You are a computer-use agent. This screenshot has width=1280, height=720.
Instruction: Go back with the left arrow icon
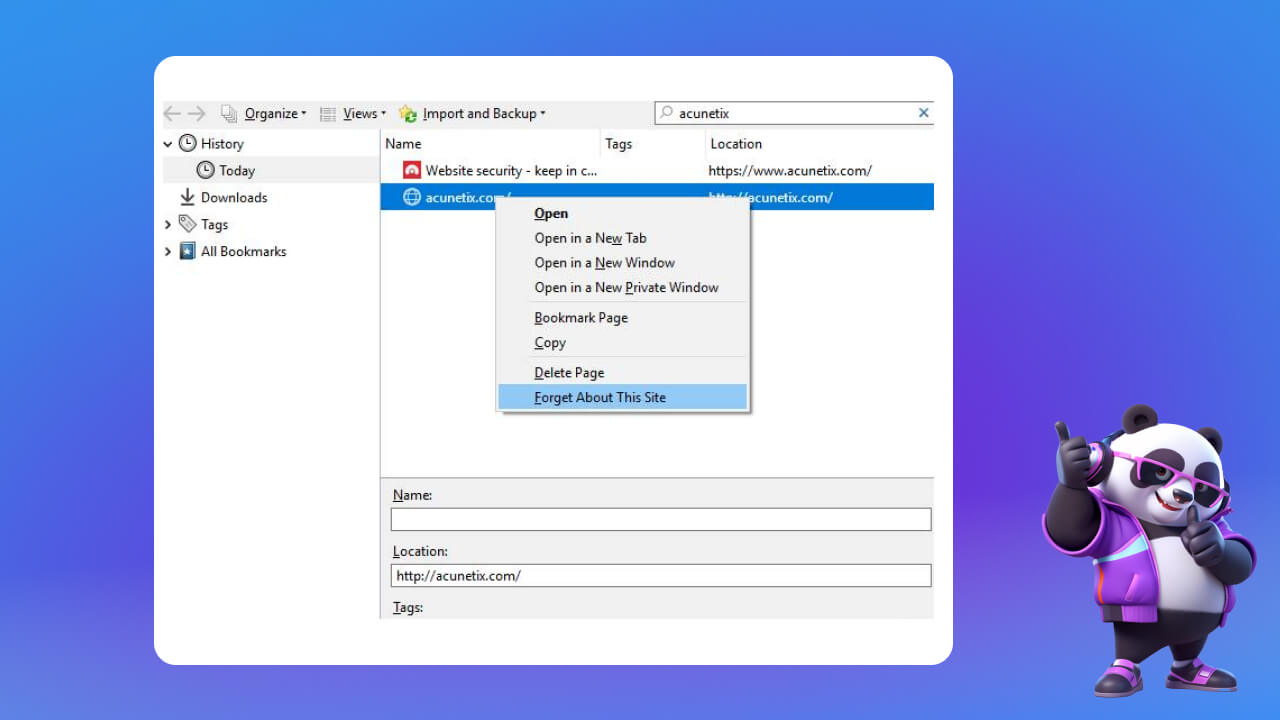[172, 114]
